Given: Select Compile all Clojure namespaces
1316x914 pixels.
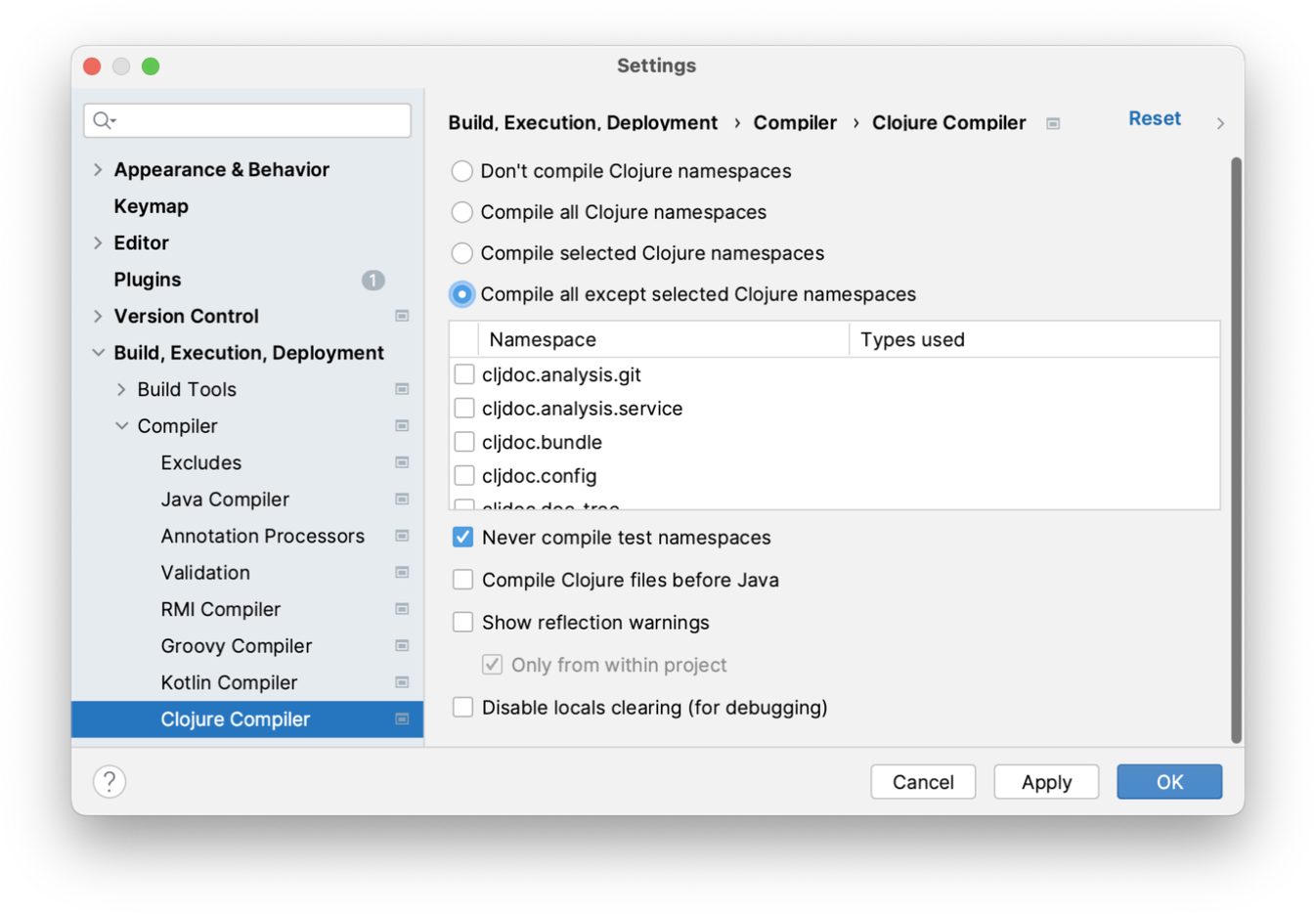Looking at the screenshot, I should tap(462, 212).
